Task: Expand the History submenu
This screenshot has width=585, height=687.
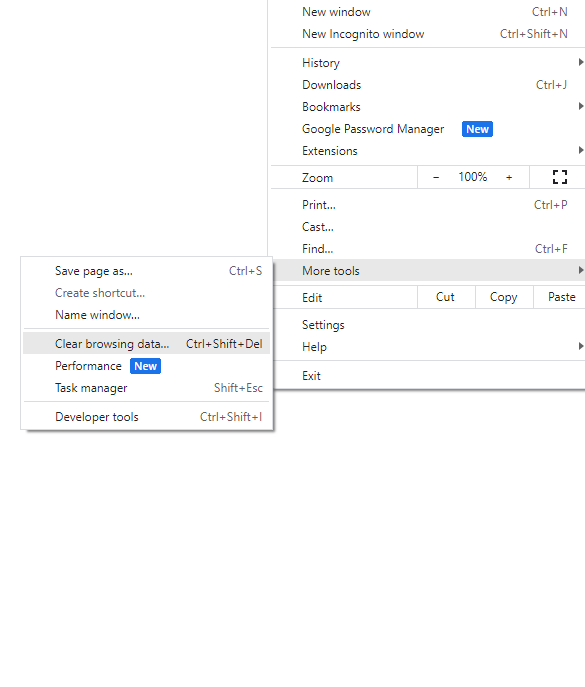Action: coord(428,63)
